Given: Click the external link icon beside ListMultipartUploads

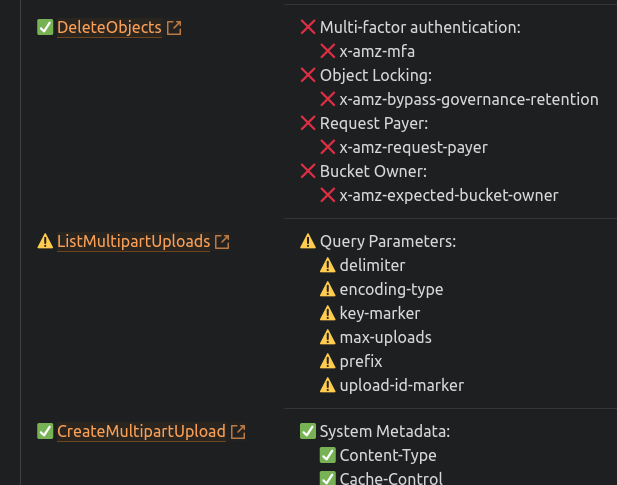Looking at the screenshot, I should click(x=222, y=241).
